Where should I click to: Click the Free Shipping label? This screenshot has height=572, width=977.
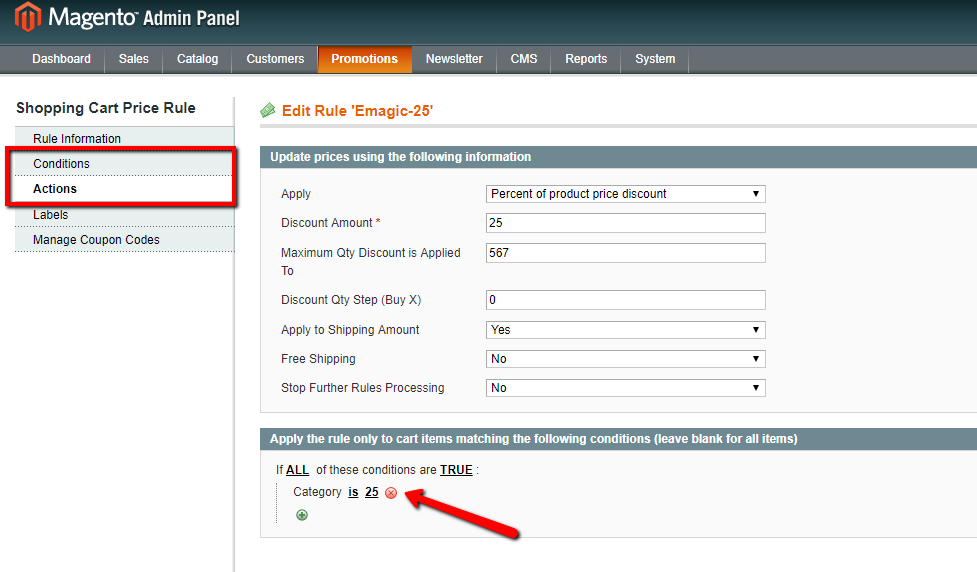[x=318, y=359]
